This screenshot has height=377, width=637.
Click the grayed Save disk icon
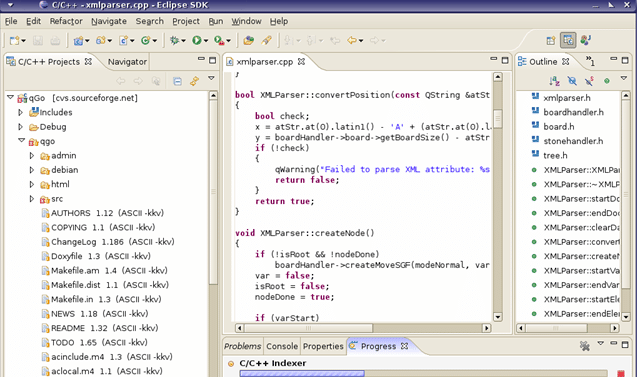pyautogui.click(x=38, y=41)
